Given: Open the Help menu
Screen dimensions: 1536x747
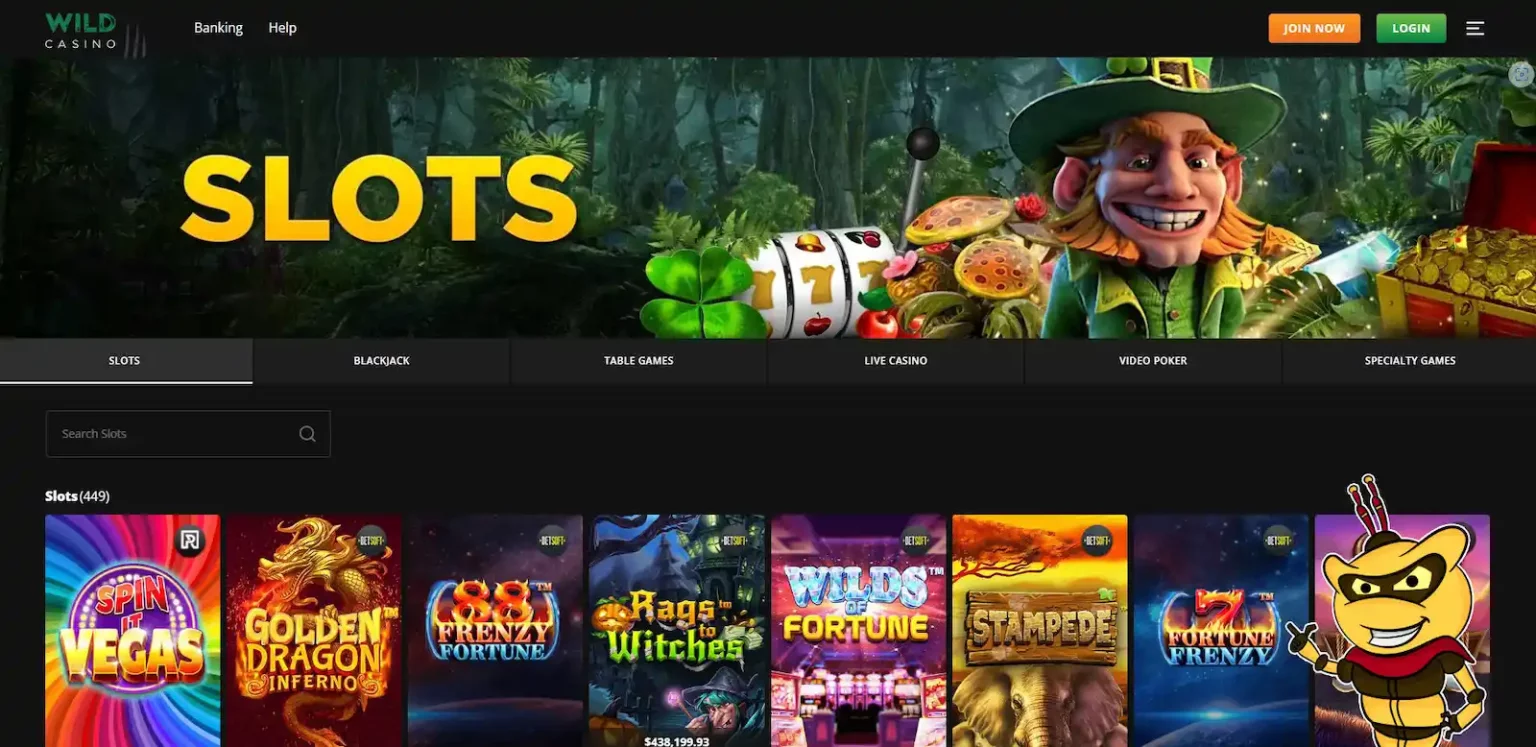Looking at the screenshot, I should (282, 28).
